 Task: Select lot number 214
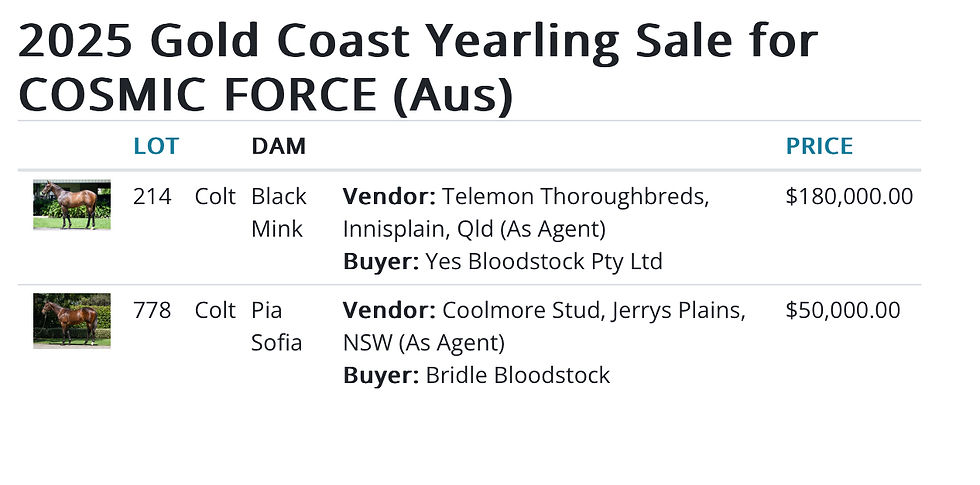click(152, 196)
